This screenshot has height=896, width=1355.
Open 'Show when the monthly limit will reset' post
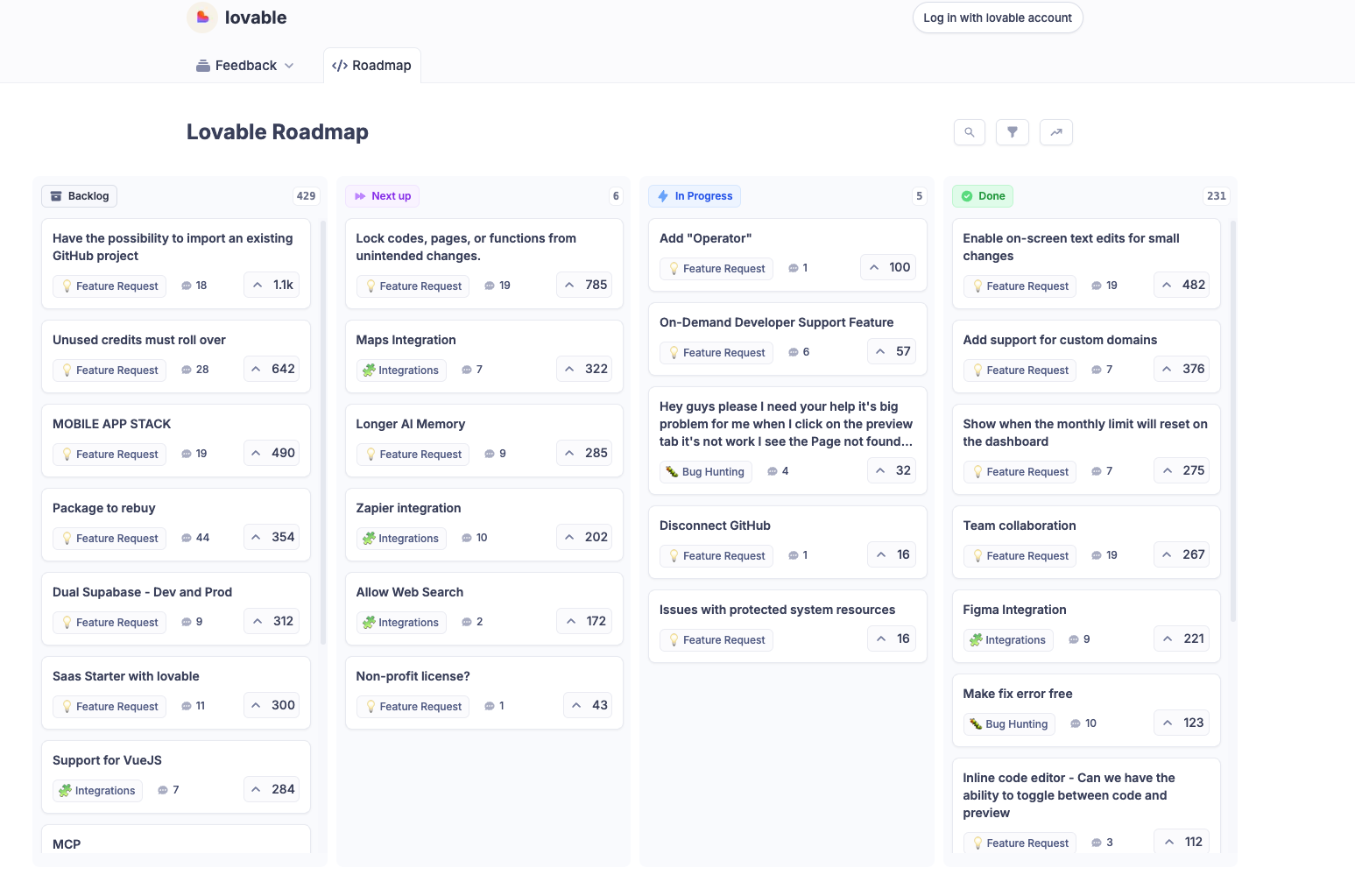click(1085, 433)
